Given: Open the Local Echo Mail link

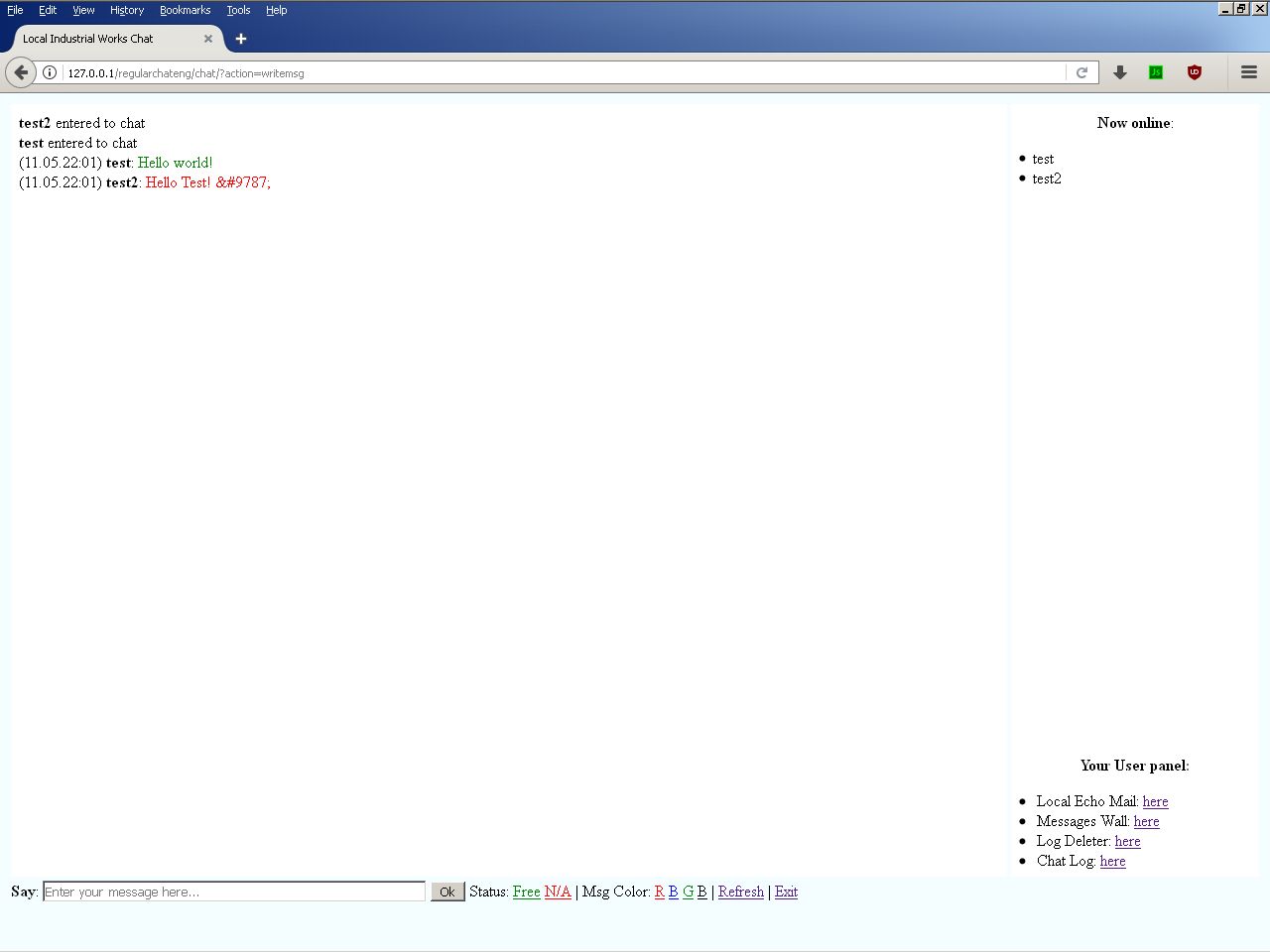Looking at the screenshot, I should 1155,801.
